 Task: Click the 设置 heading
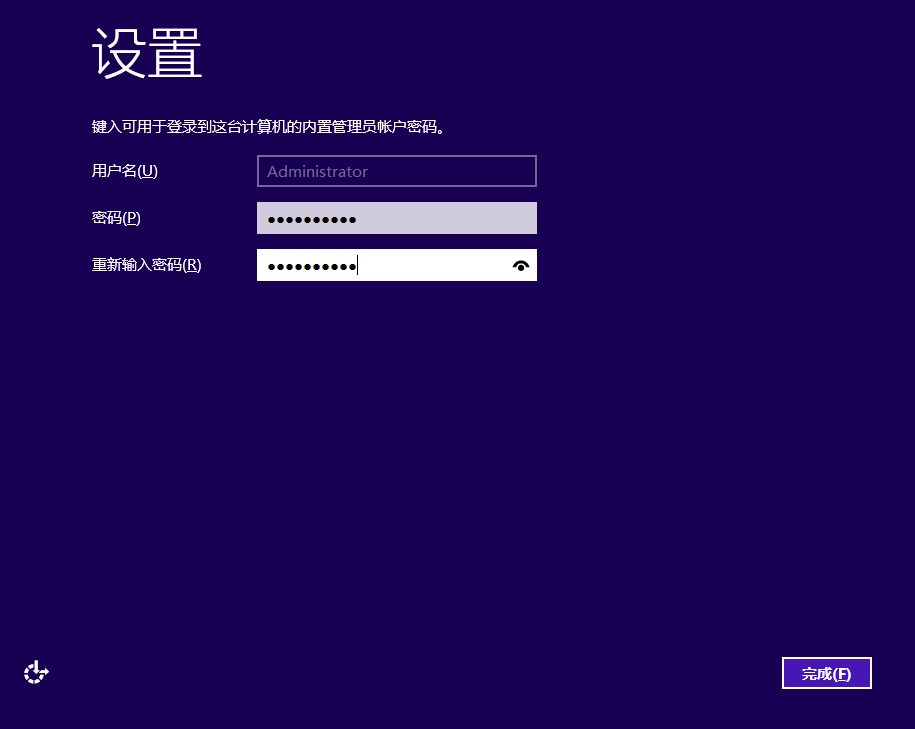pyautogui.click(x=147, y=53)
